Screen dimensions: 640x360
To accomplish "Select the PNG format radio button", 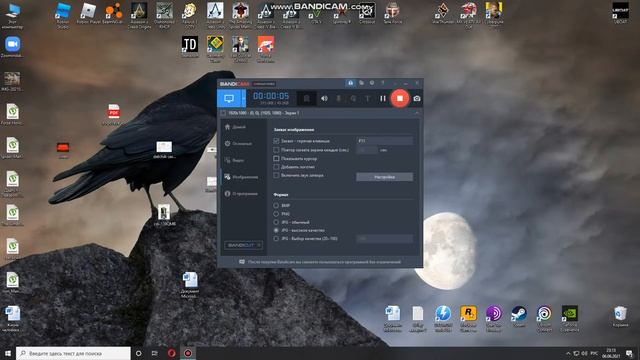I will [276, 214].
